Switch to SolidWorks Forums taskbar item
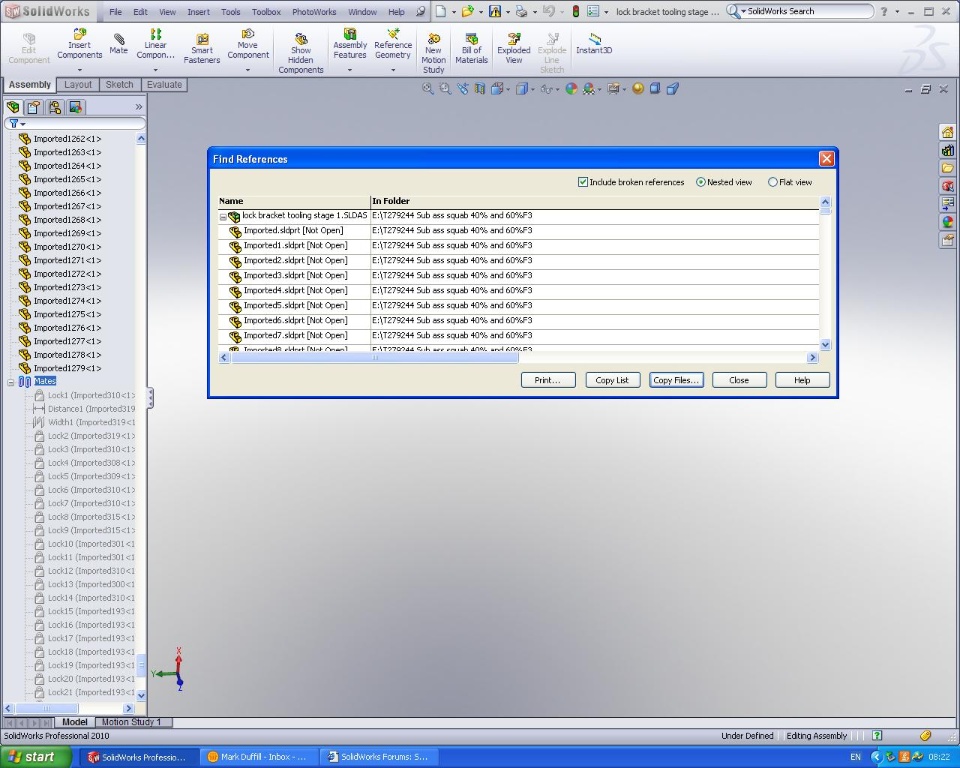The image size is (960, 768). click(x=378, y=757)
